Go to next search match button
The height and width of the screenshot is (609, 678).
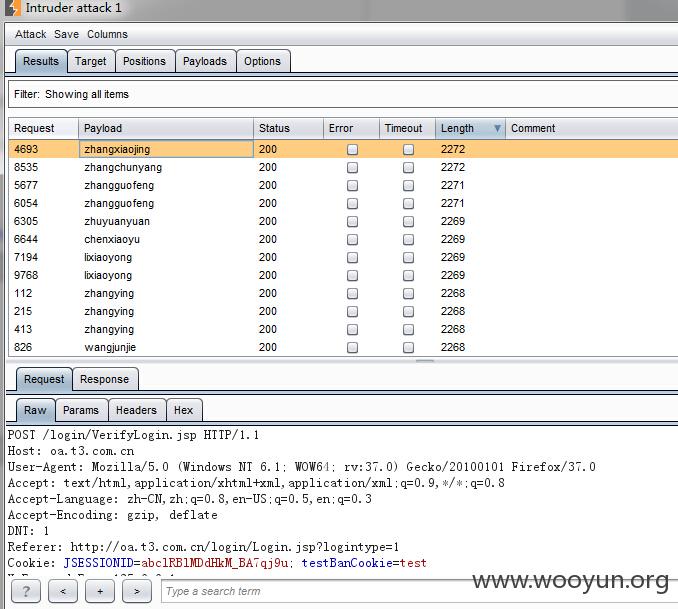tap(137, 591)
